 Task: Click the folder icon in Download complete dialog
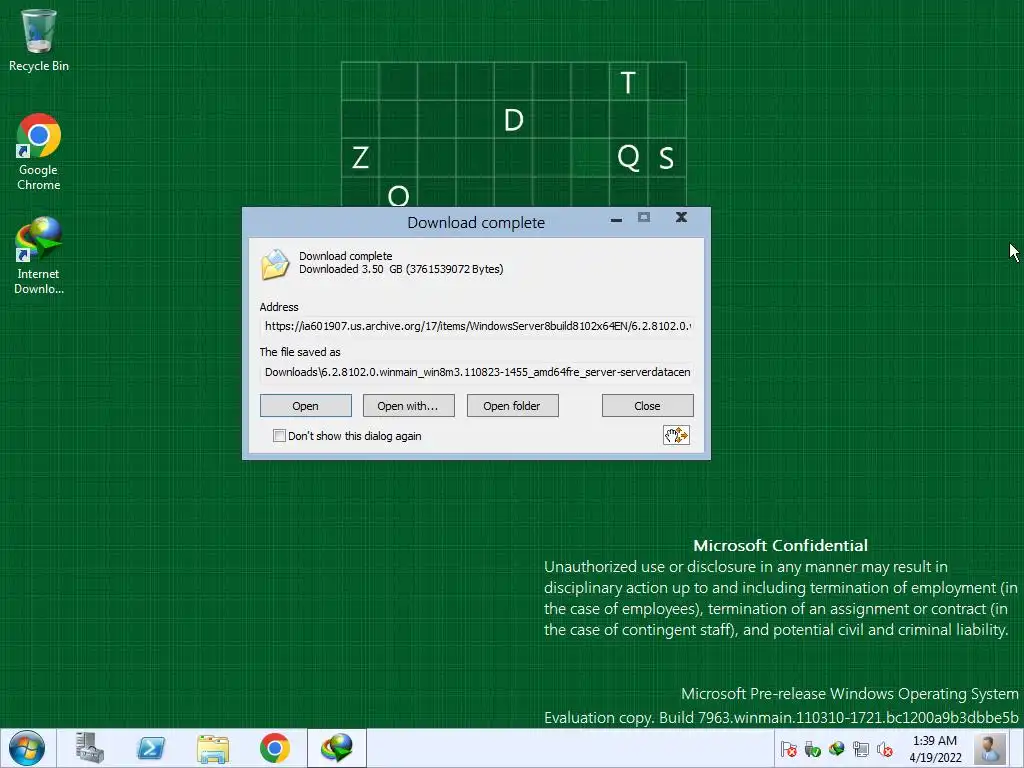[275, 264]
